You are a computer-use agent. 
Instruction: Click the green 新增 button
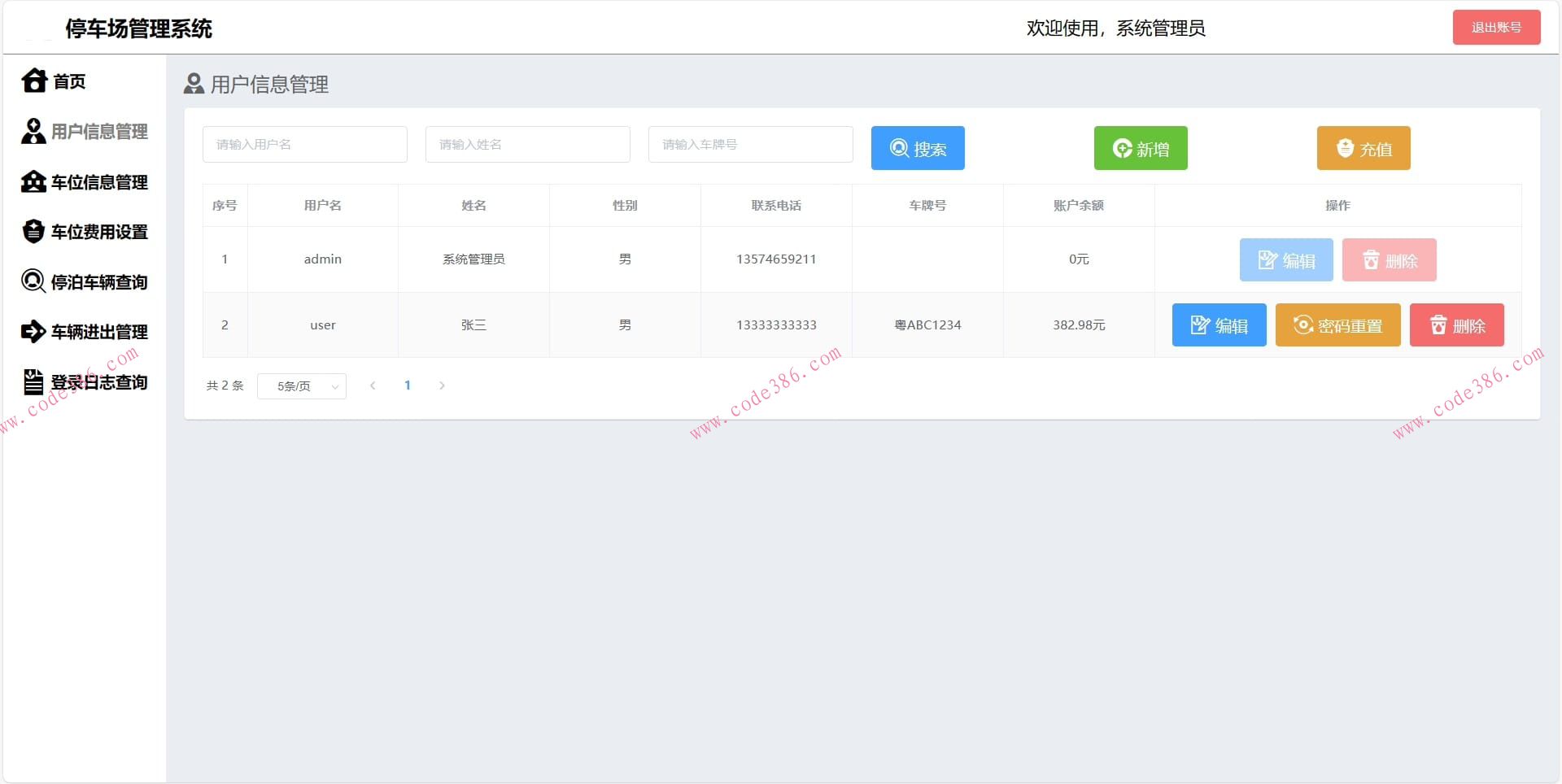click(x=1140, y=148)
